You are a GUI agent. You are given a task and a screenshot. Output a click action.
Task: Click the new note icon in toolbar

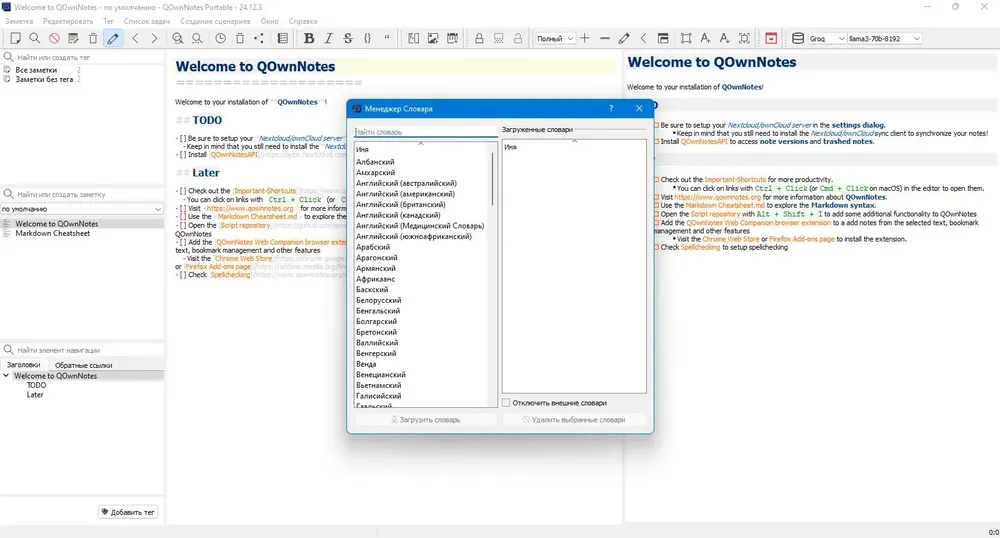click(x=15, y=38)
